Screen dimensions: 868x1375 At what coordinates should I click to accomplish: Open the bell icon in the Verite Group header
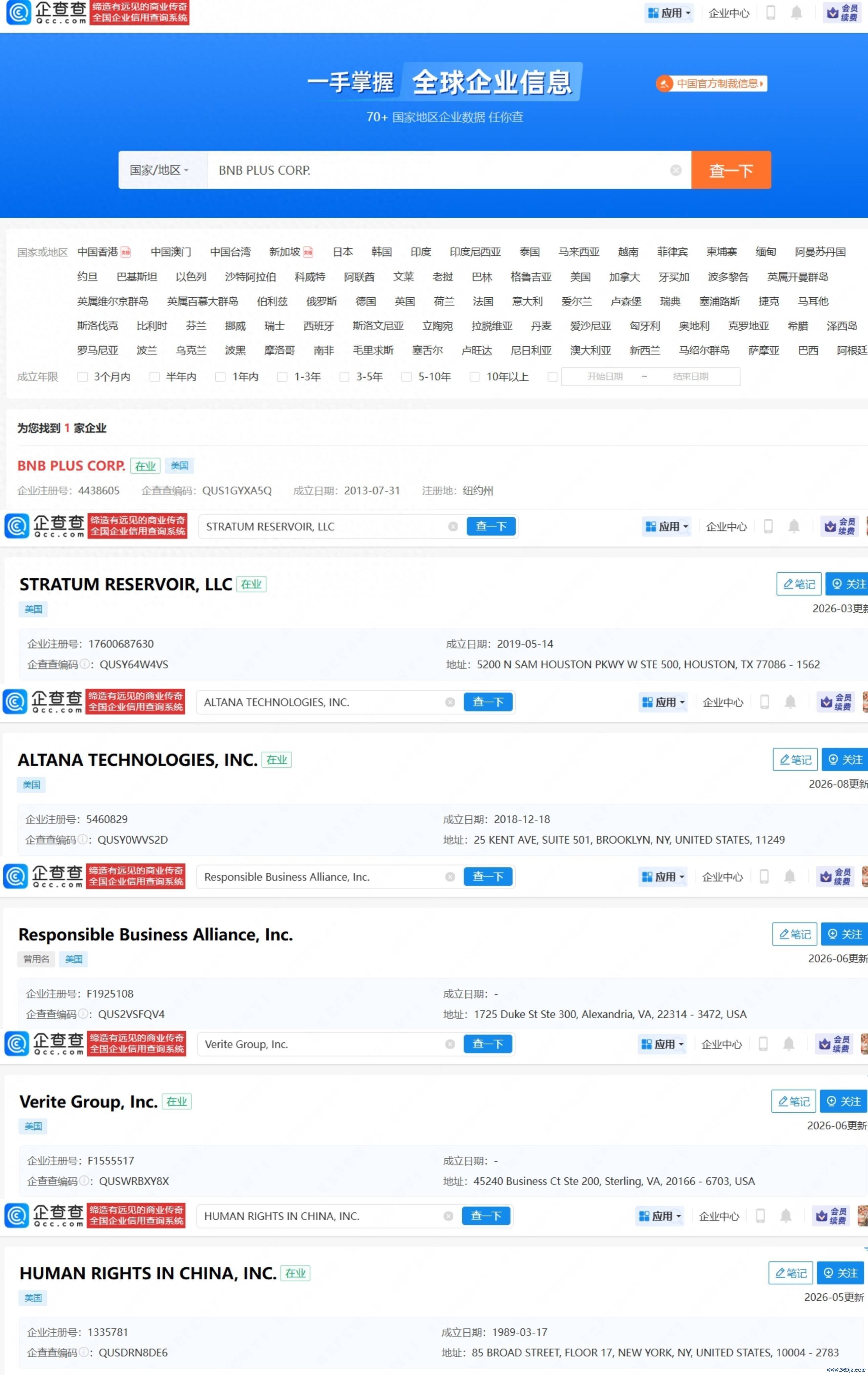(789, 1044)
